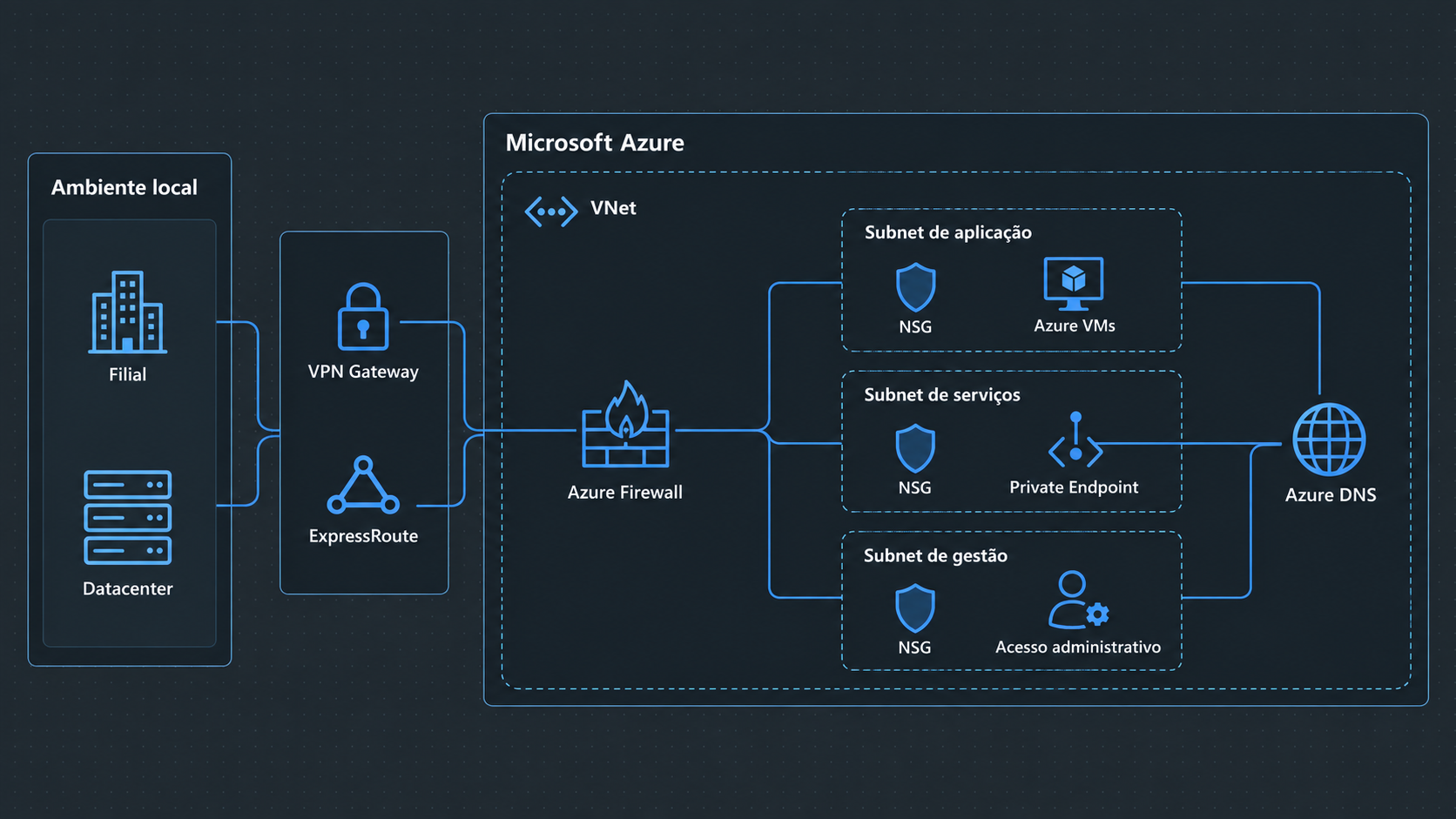Click the 'Ambiente local' heading
The image size is (1456, 819).
click(125, 187)
